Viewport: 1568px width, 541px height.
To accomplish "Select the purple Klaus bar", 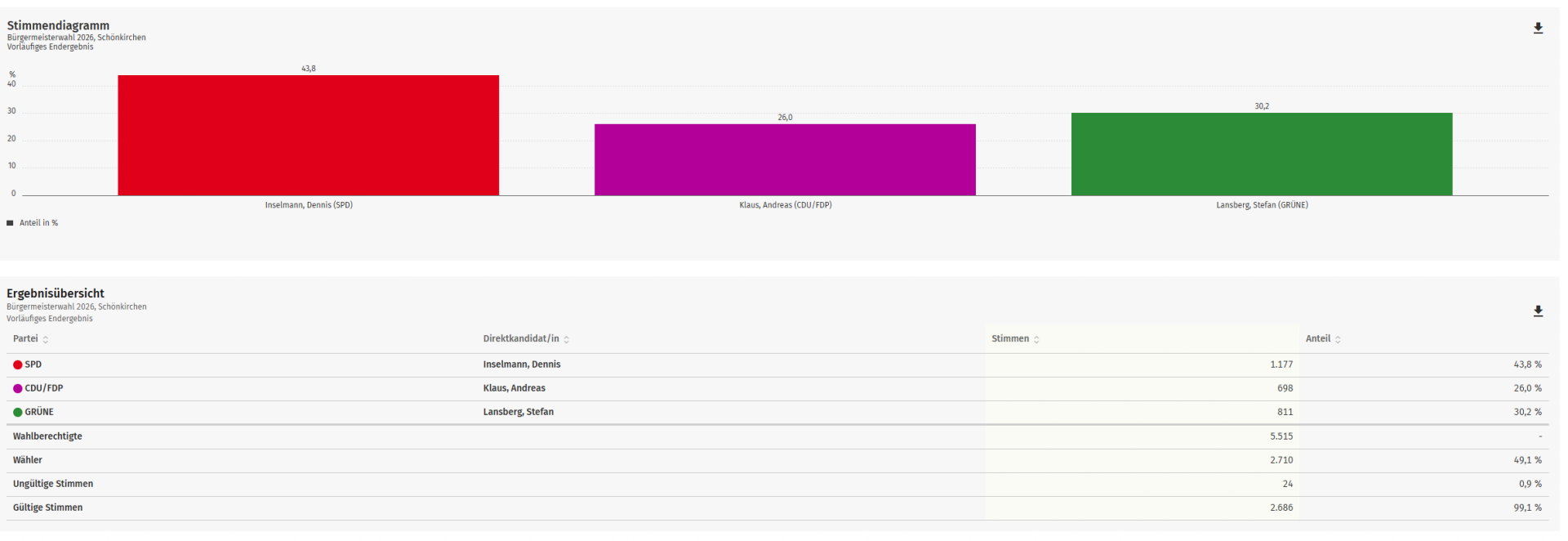I will (785, 160).
